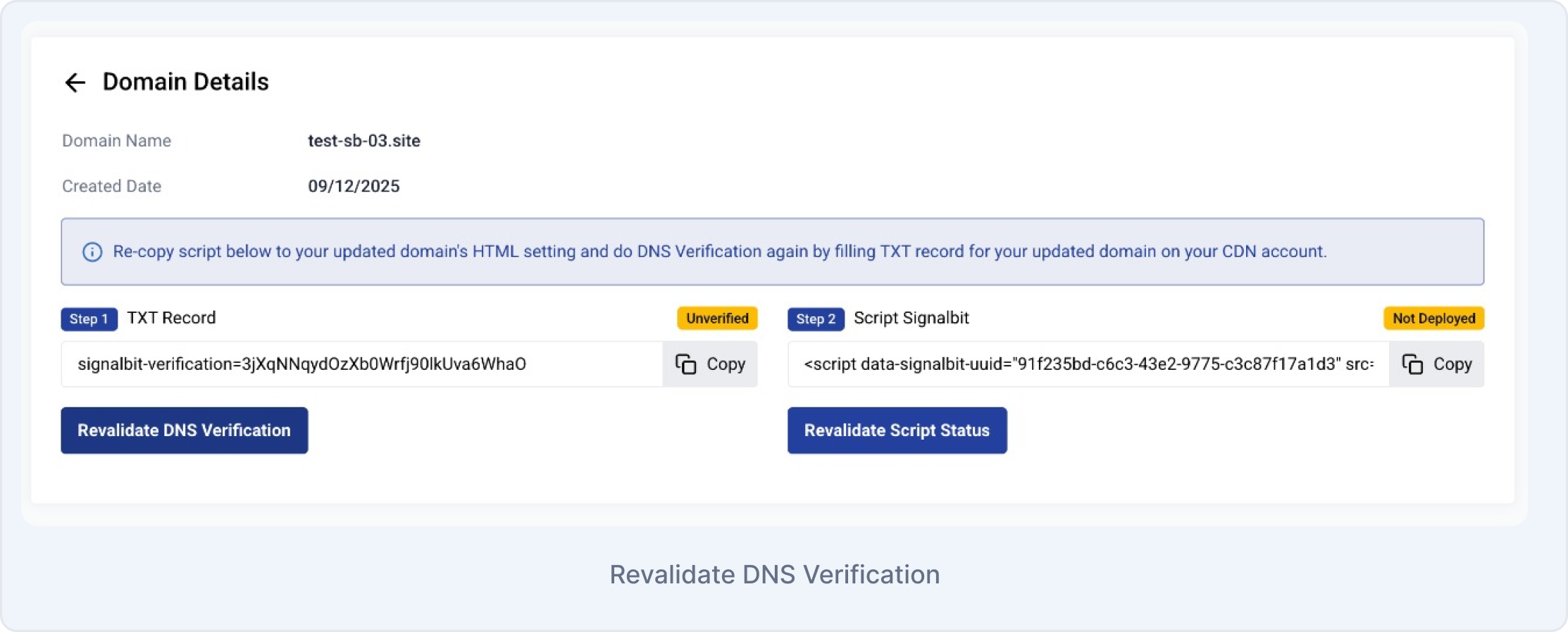Click Revalidate Script Status button
This screenshot has width=1568, height=632.
tap(897, 430)
